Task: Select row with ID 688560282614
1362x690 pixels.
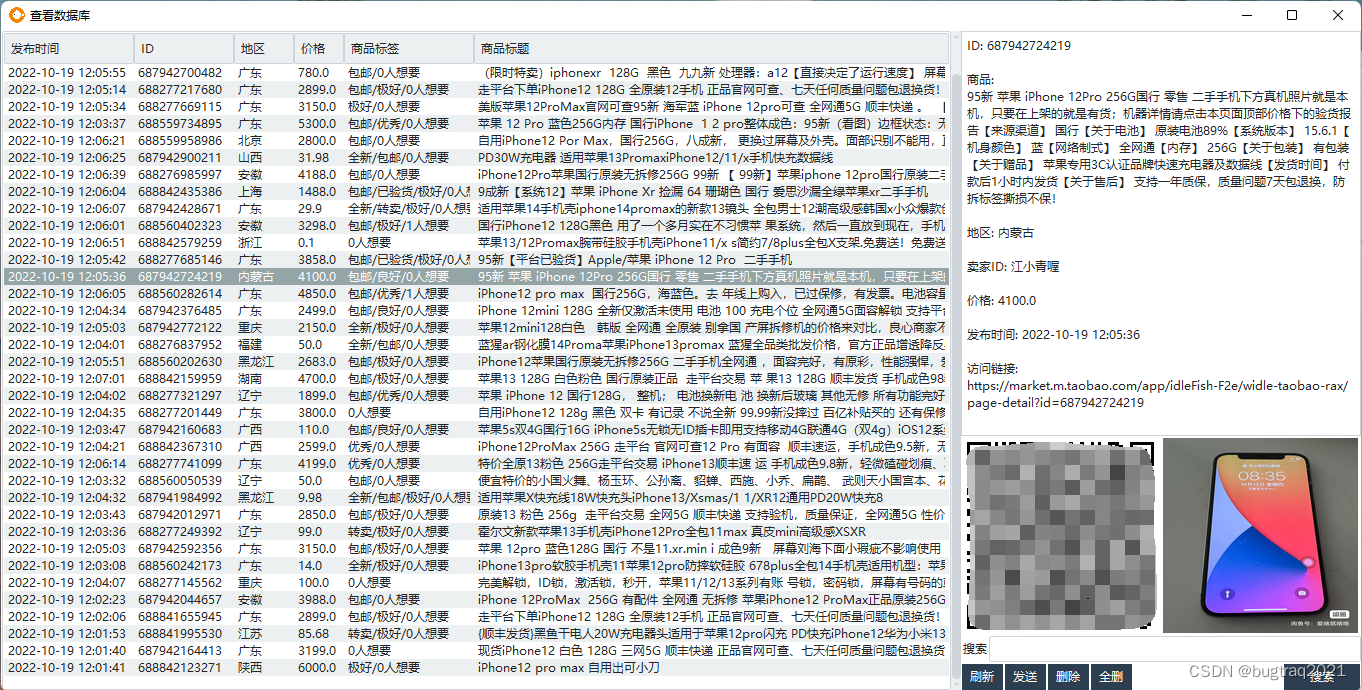Action: coord(475,294)
